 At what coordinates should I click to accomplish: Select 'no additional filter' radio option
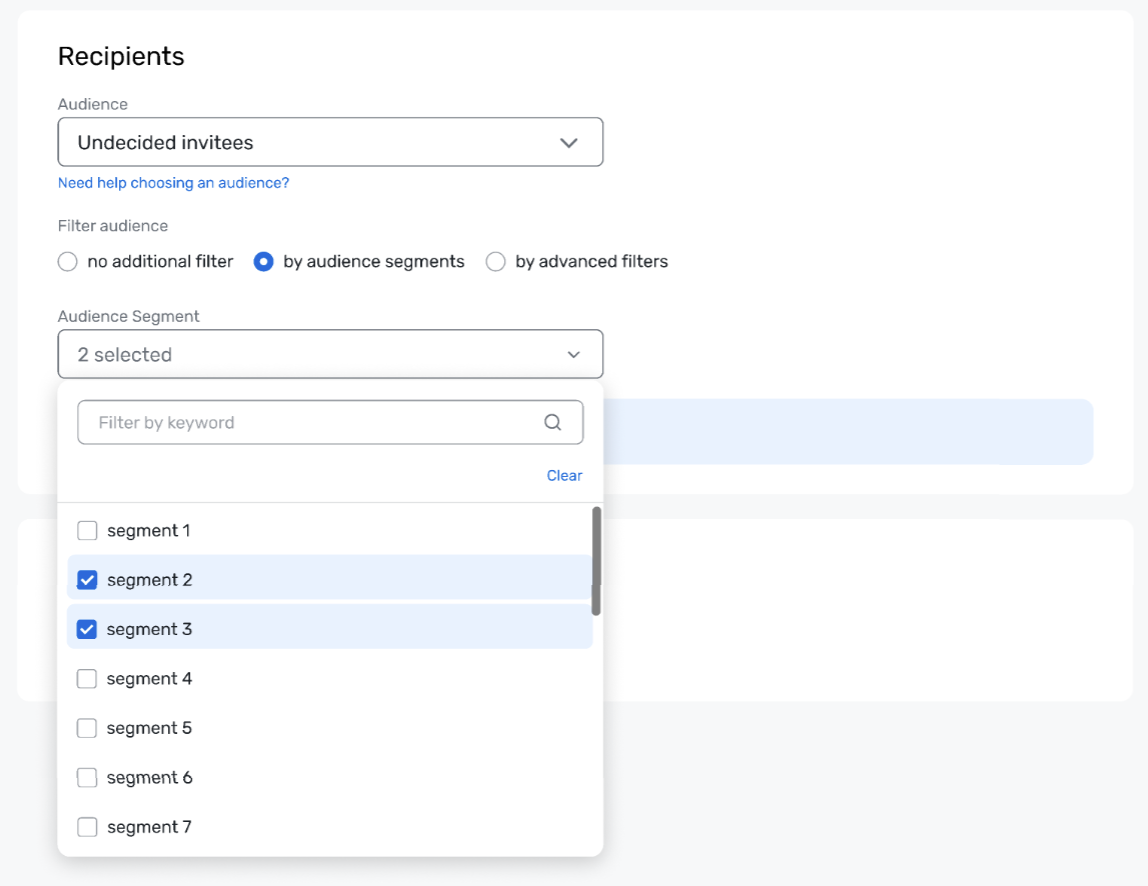[x=67, y=261]
